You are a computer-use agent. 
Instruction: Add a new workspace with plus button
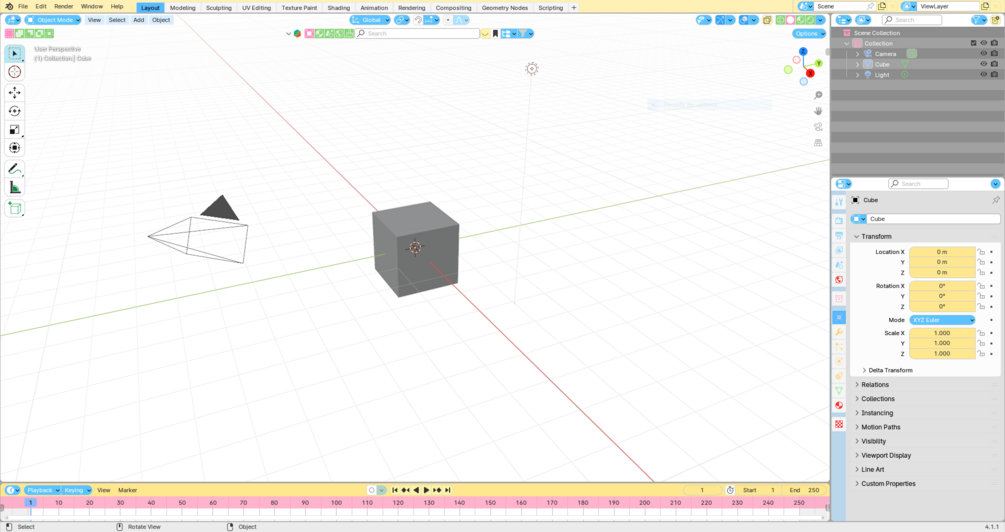coord(574,8)
